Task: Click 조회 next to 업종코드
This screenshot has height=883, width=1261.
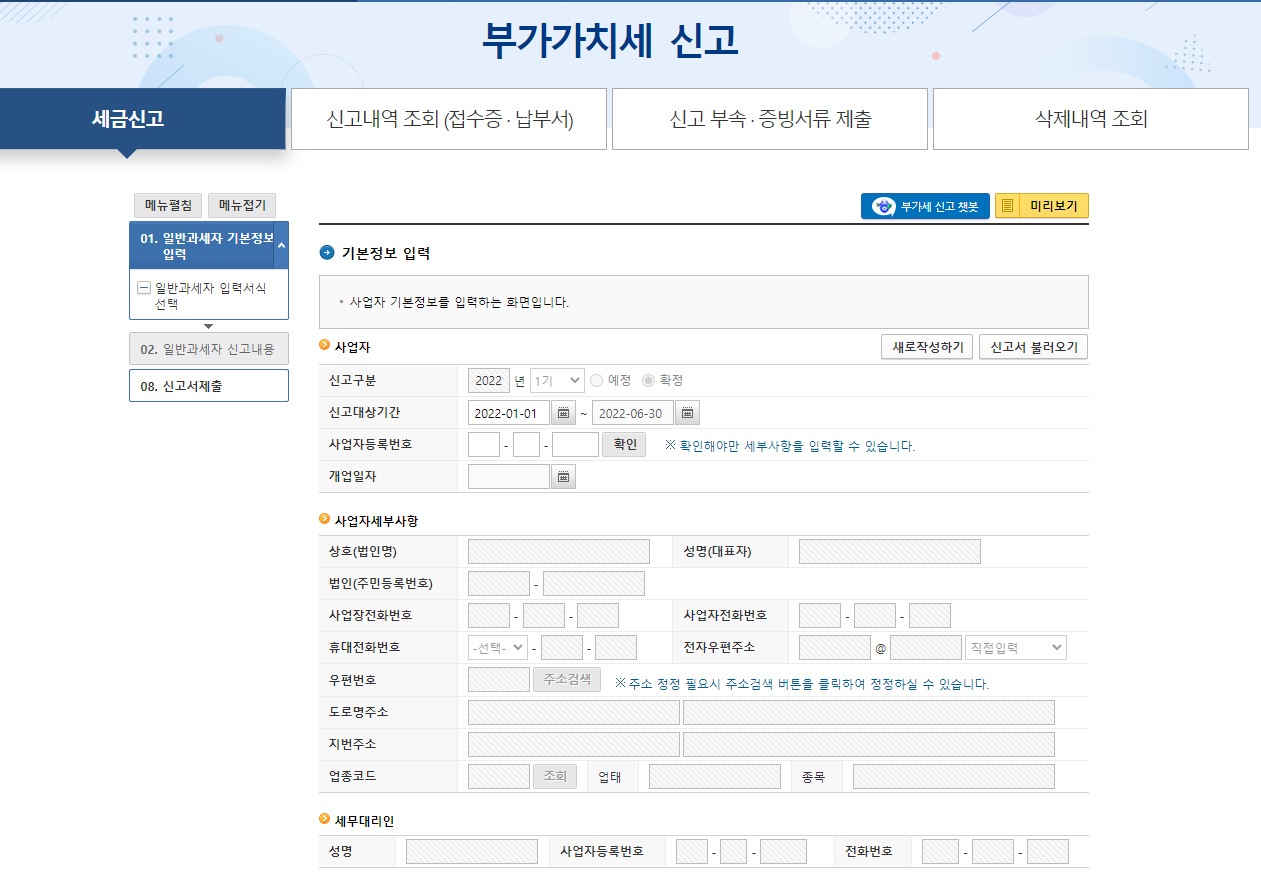Action: point(555,776)
